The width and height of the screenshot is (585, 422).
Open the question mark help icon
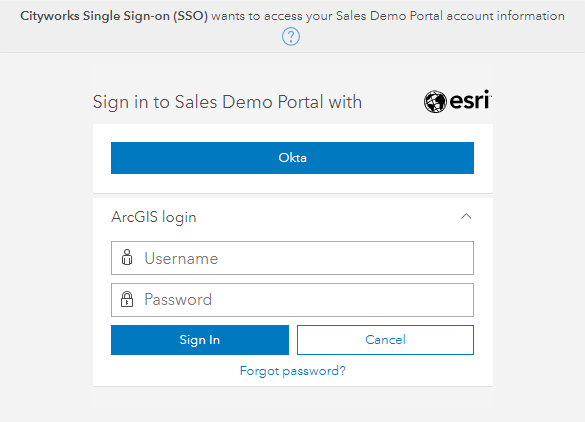point(291,37)
